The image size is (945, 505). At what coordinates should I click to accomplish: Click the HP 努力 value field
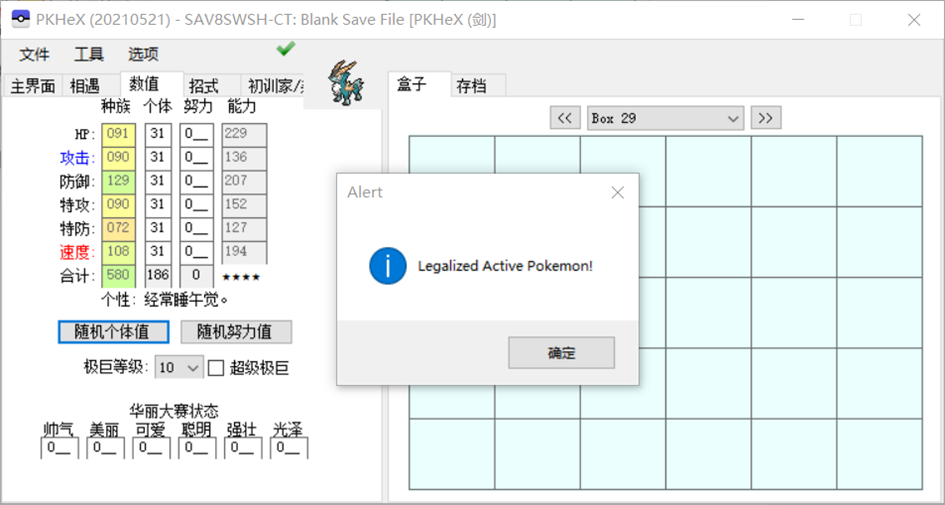(x=196, y=134)
